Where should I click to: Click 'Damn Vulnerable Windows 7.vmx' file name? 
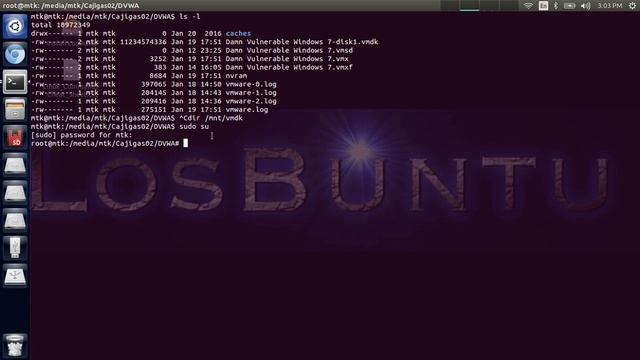click(287, 59)
